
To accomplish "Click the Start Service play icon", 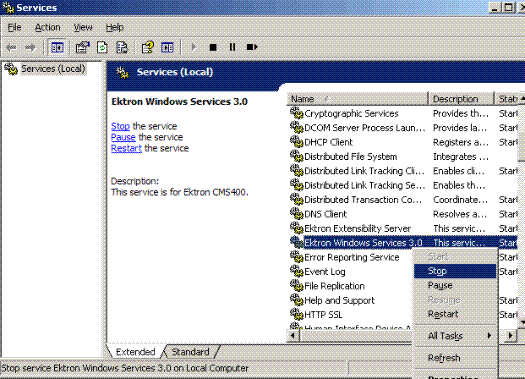I will [x=194, y=47].
